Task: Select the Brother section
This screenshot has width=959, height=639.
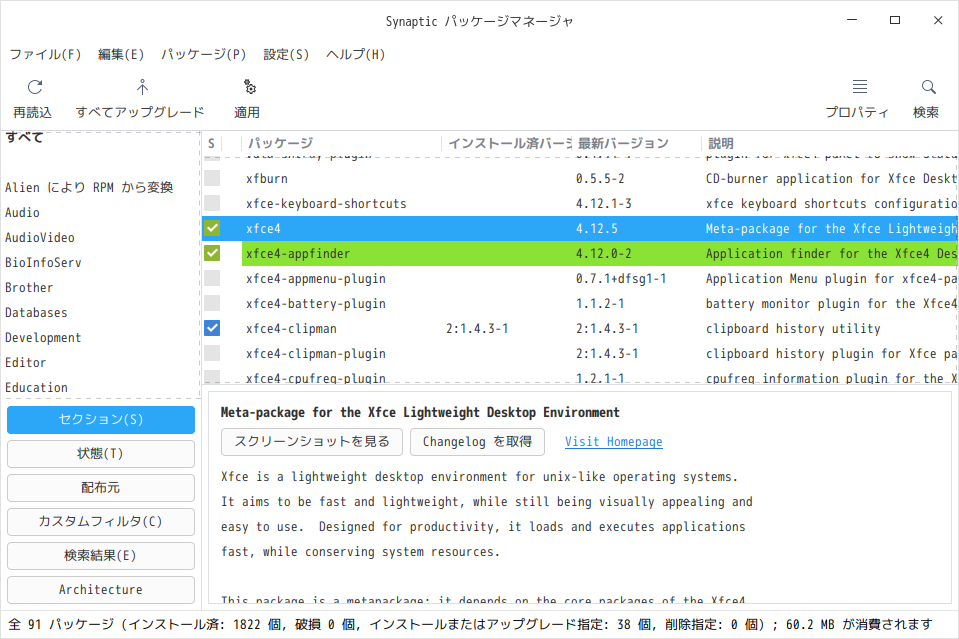Action: 29,288
